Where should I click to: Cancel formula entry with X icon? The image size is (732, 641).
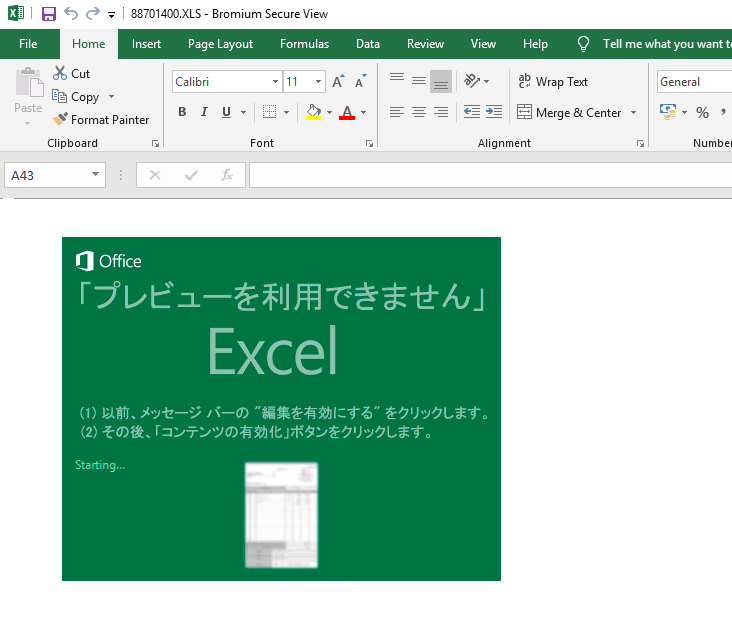[x=155, y=176]
